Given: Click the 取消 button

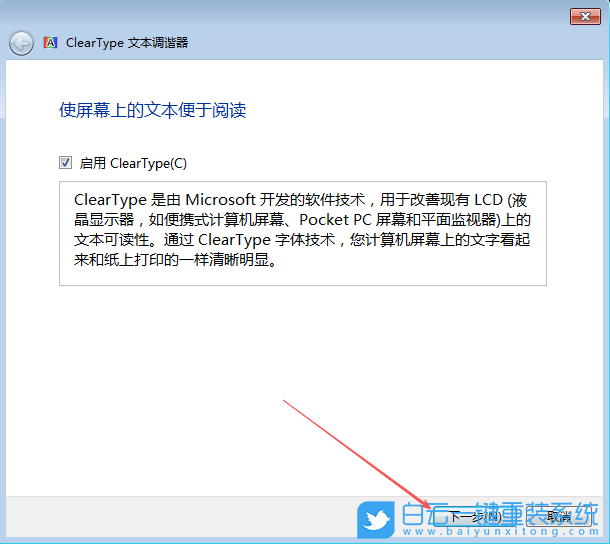Looking at the screenshot, I should click(x=559, y=517).
